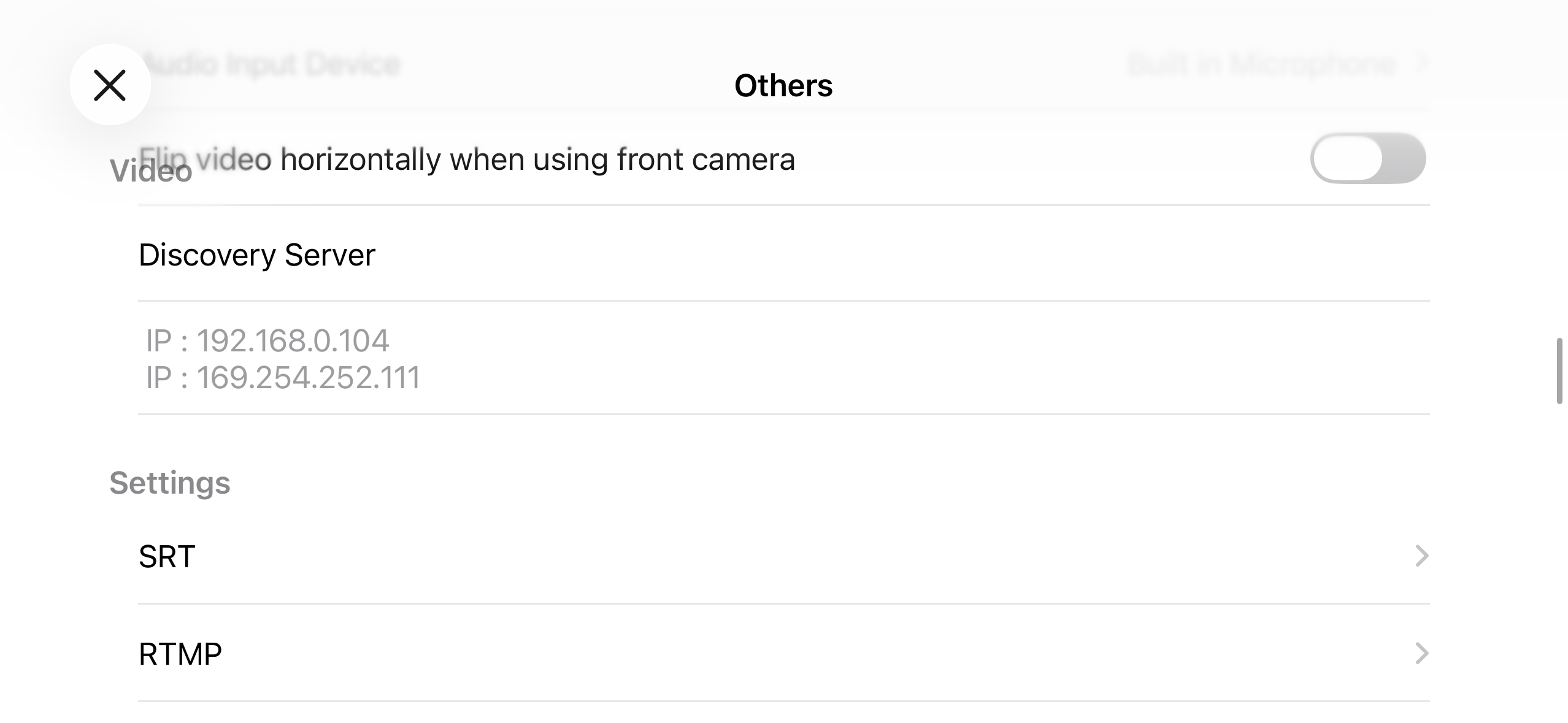Click the Settings section header
Image resolution: width=1568 pixels, height=723 pixels.
170,483
